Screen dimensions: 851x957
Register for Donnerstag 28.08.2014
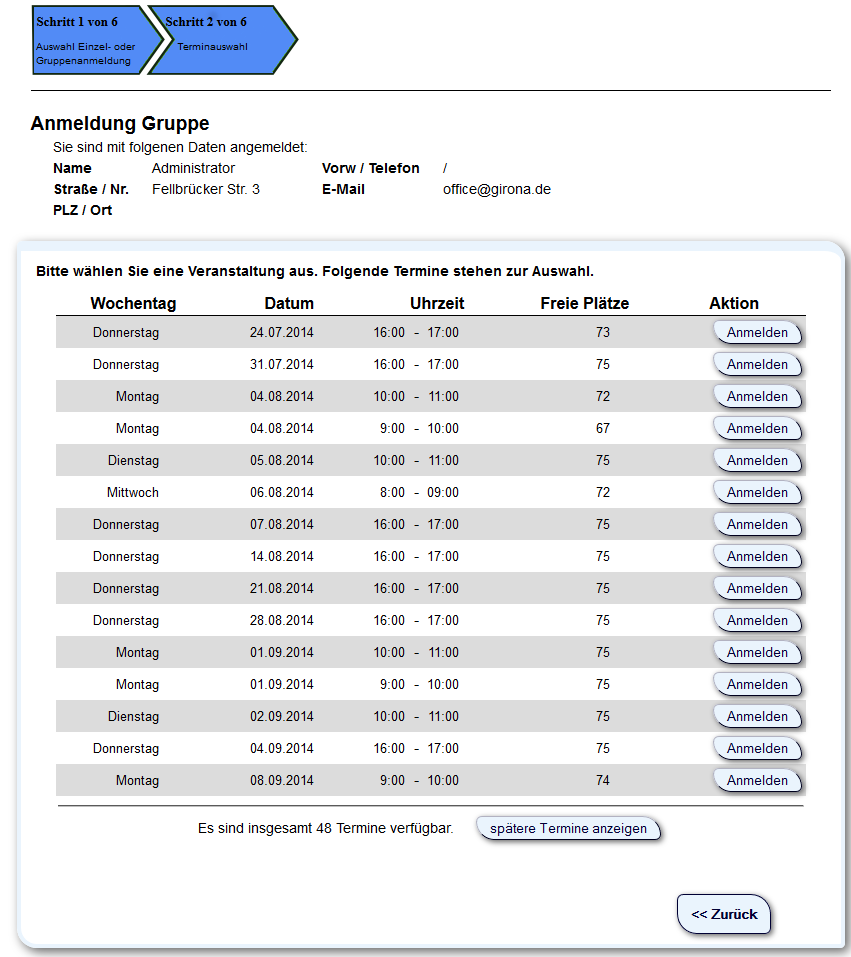757,621
